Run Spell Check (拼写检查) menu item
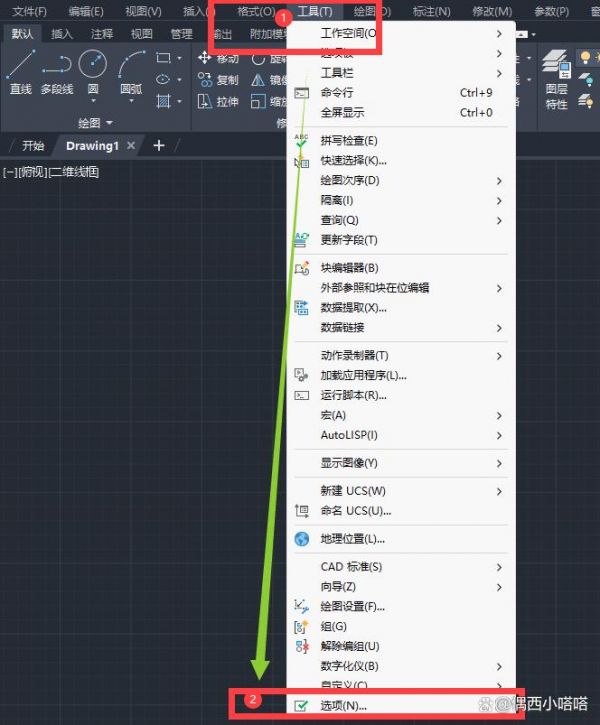Viewport: 600px width, 725px height. coord(348,141)
